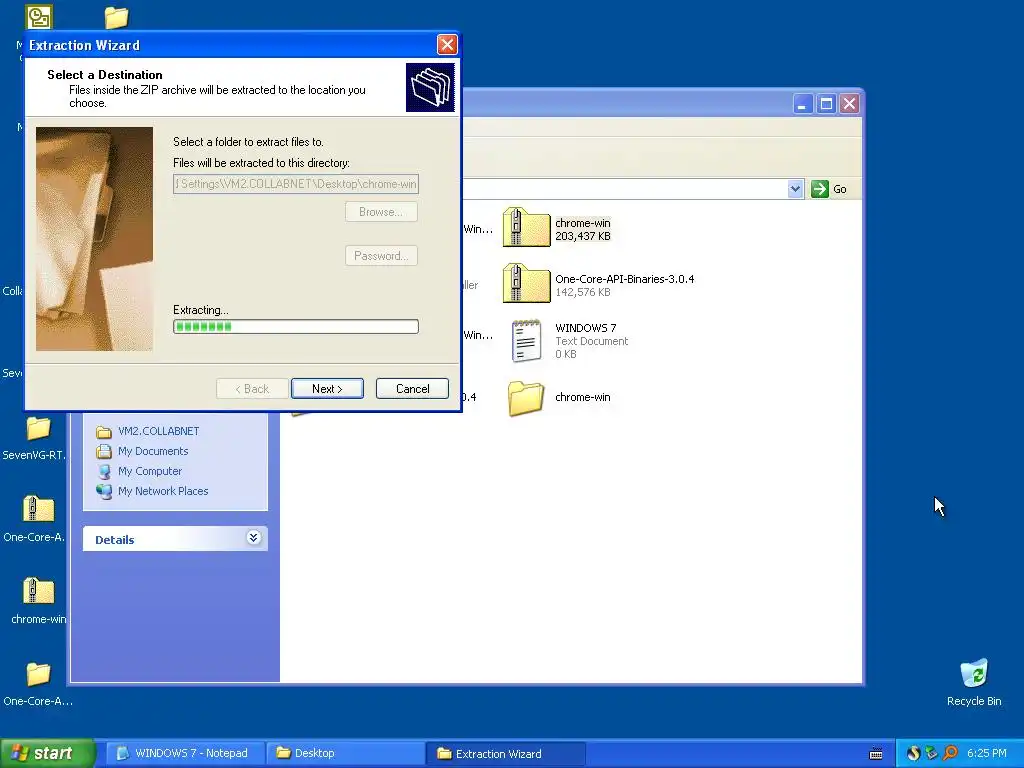Switch to WINDOWS 7 - Notepad taskbar button
This screenshot has width=1024, height=768.
185,753
